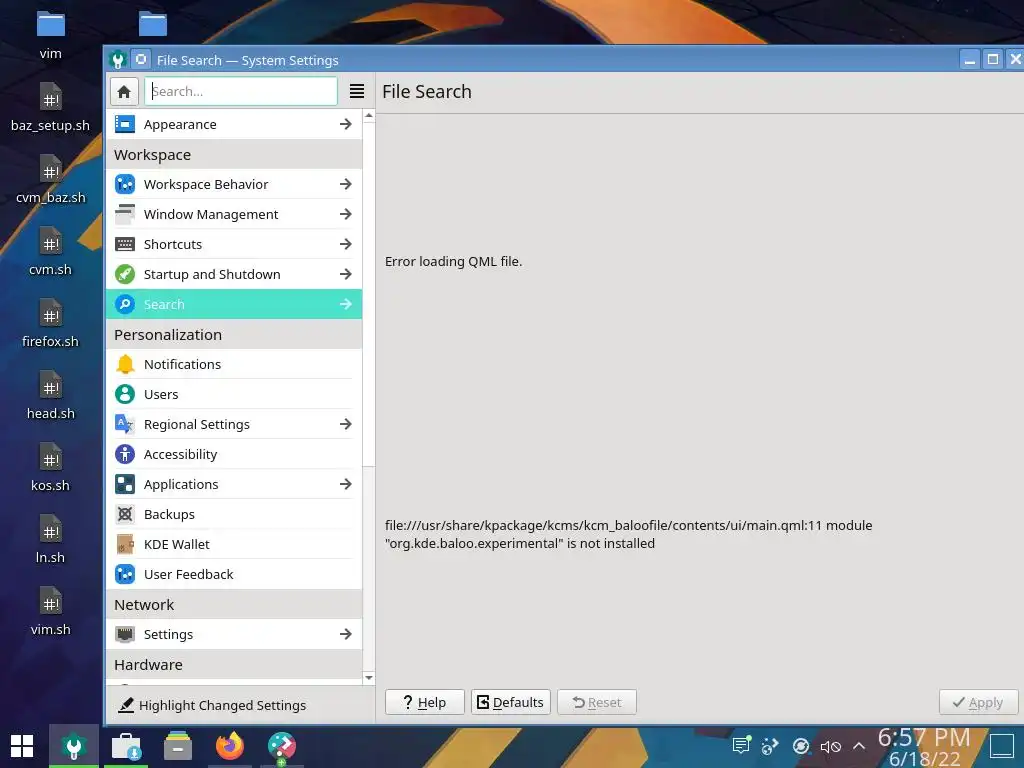Click the show desktop button on the taskbar

(x=1002, y=746)
